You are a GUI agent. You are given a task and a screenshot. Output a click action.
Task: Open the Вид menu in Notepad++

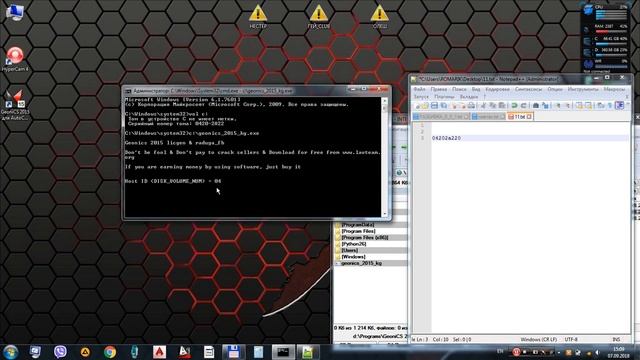click(x=476, y=89)
